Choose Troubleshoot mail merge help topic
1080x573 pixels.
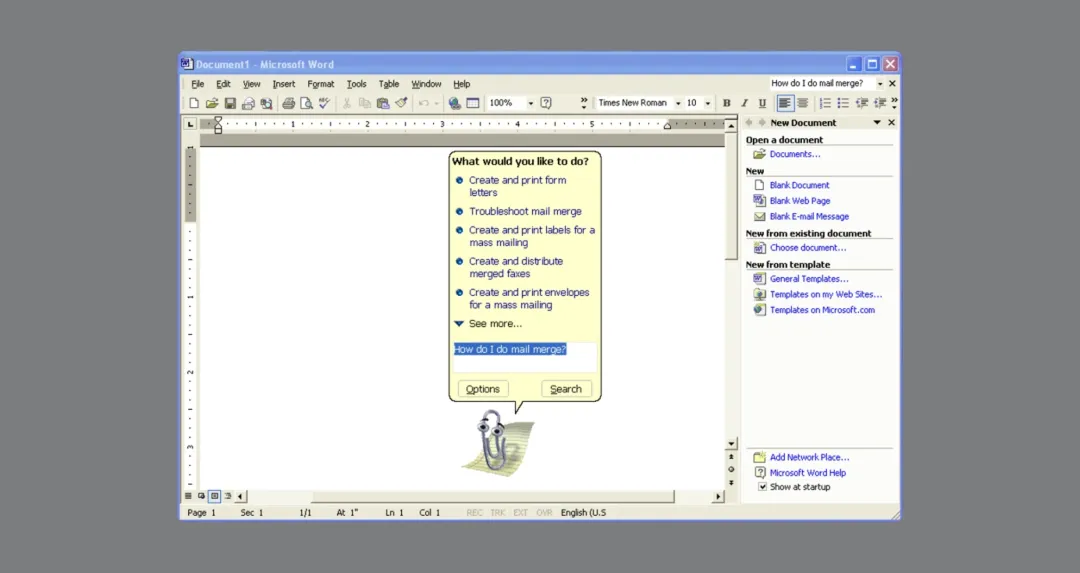(x=526, y=211)
